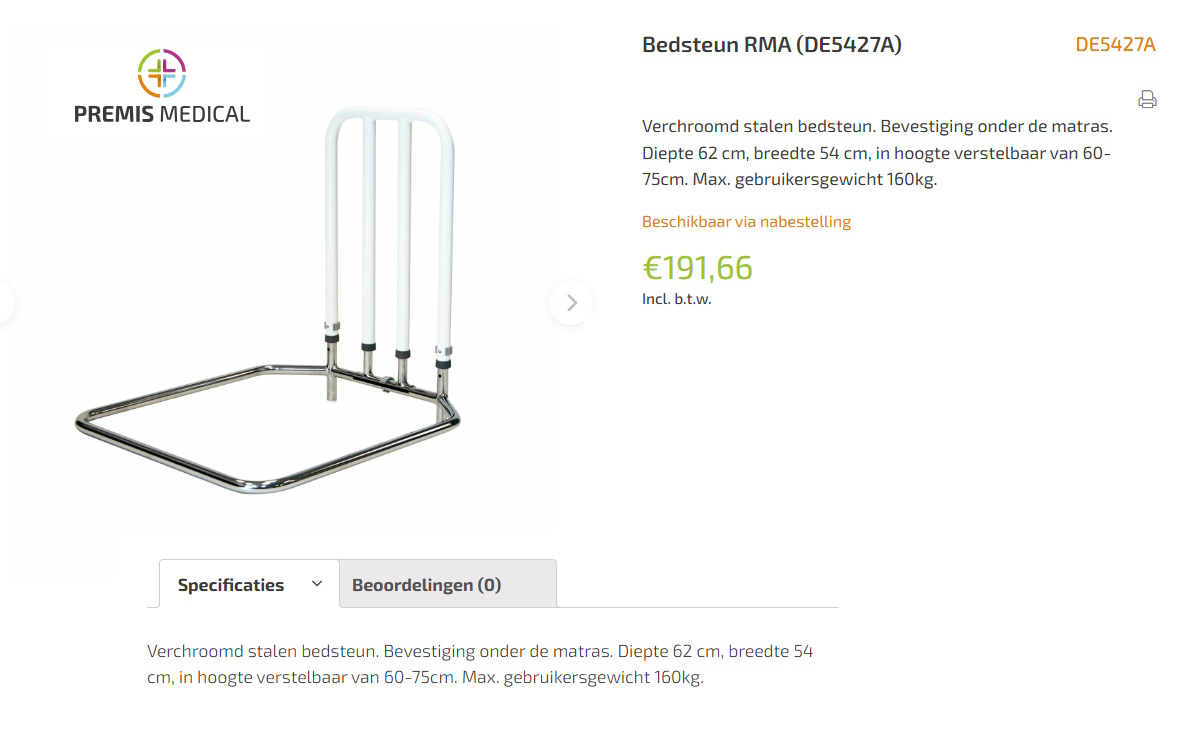Click the Beschikbaar via nabestelling notice

[x=746, y=221]
